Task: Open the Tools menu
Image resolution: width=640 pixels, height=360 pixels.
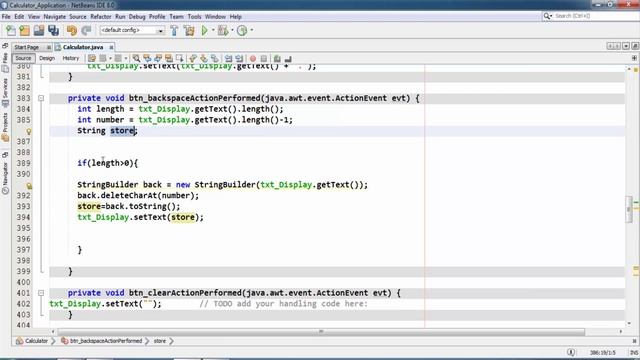Action: pos(194,17)
